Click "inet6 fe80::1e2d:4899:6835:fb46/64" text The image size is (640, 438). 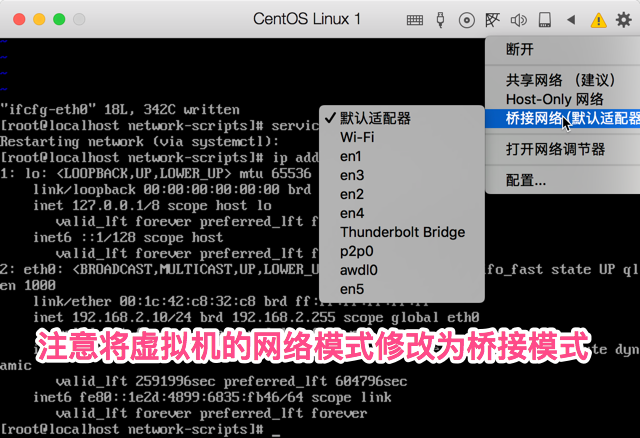[x=168, y=397]
